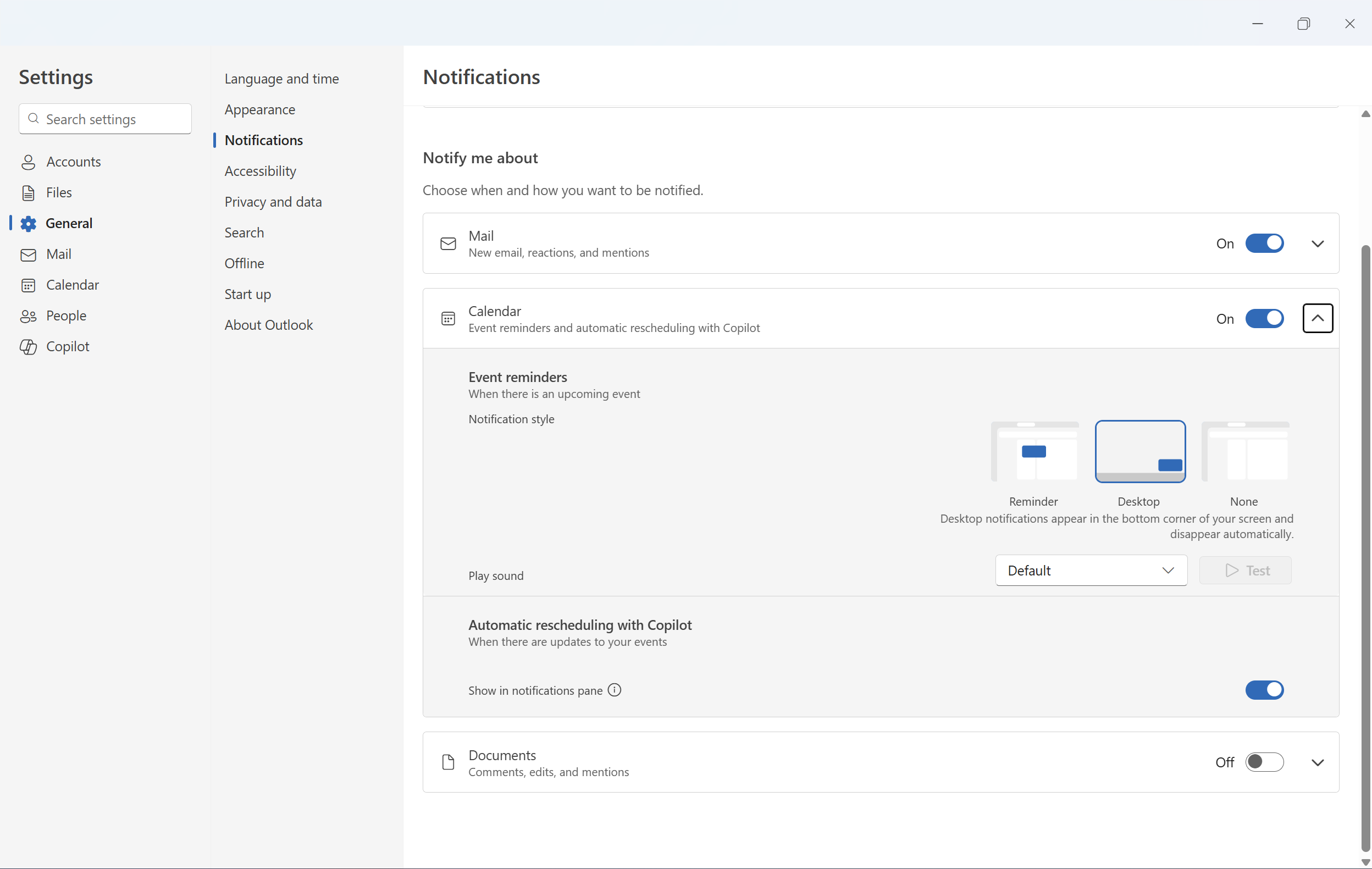Click the Search settings input field
This screenshot has width=1372, height=869.
tap(105, 119)
